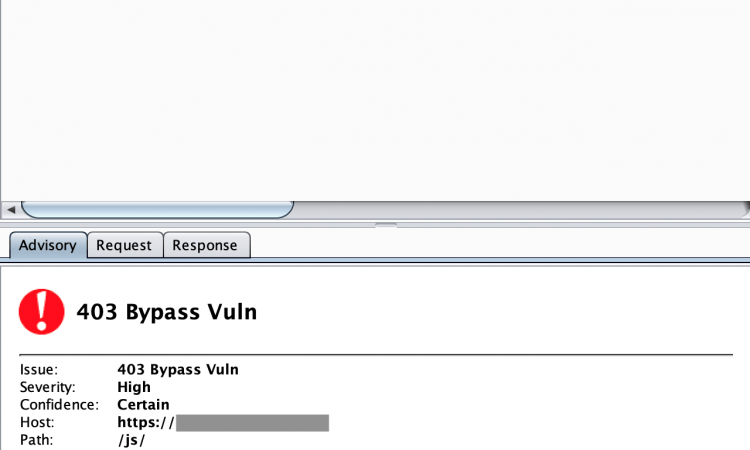
Task: Switch to the Request tab
Action: coord(124,245)
